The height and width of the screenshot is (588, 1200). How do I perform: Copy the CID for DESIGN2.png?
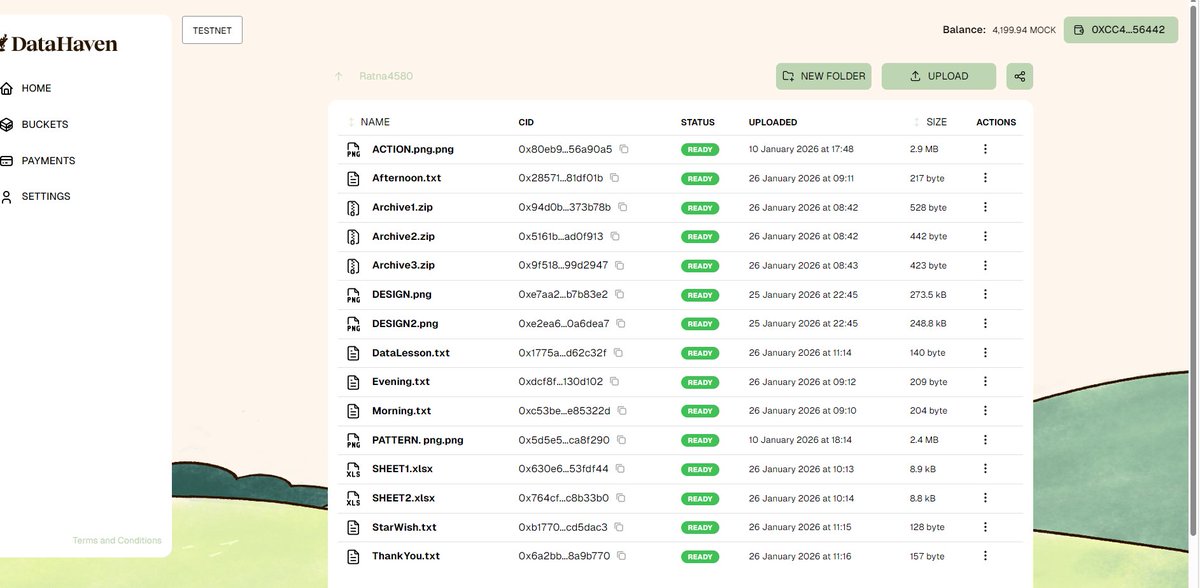click(620, 324)
